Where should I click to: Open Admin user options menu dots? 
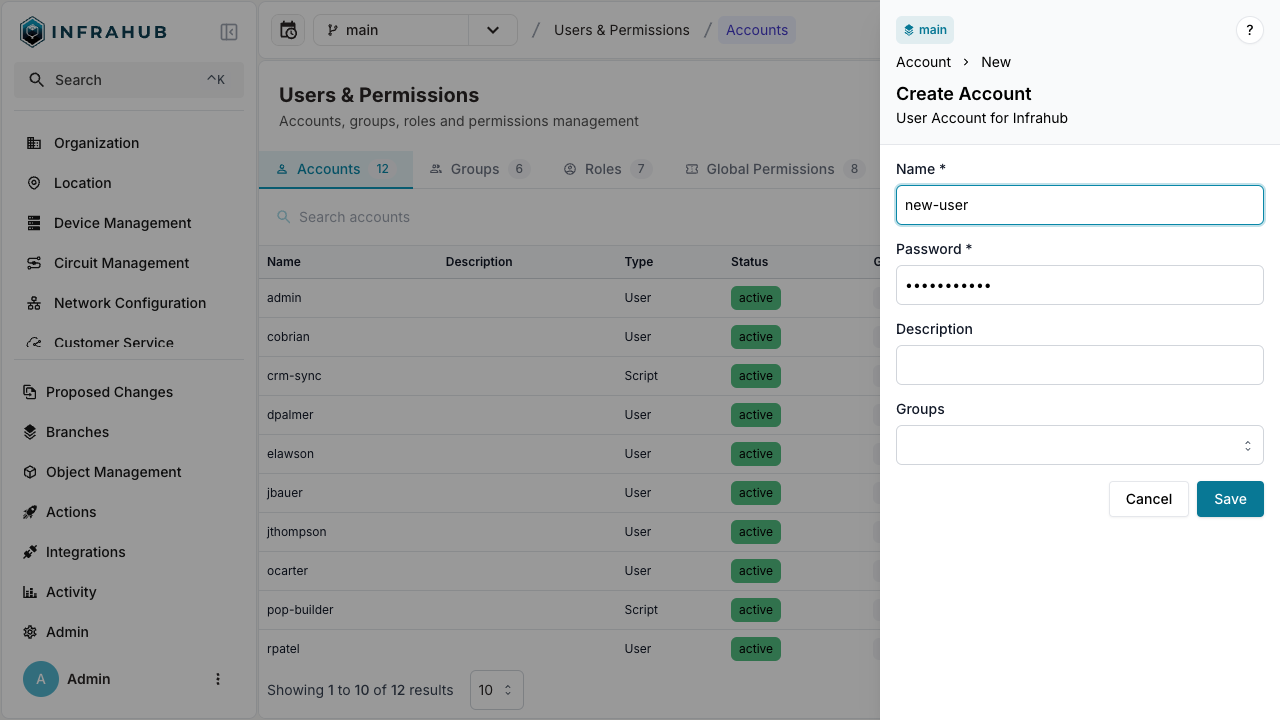coord(218,679)
